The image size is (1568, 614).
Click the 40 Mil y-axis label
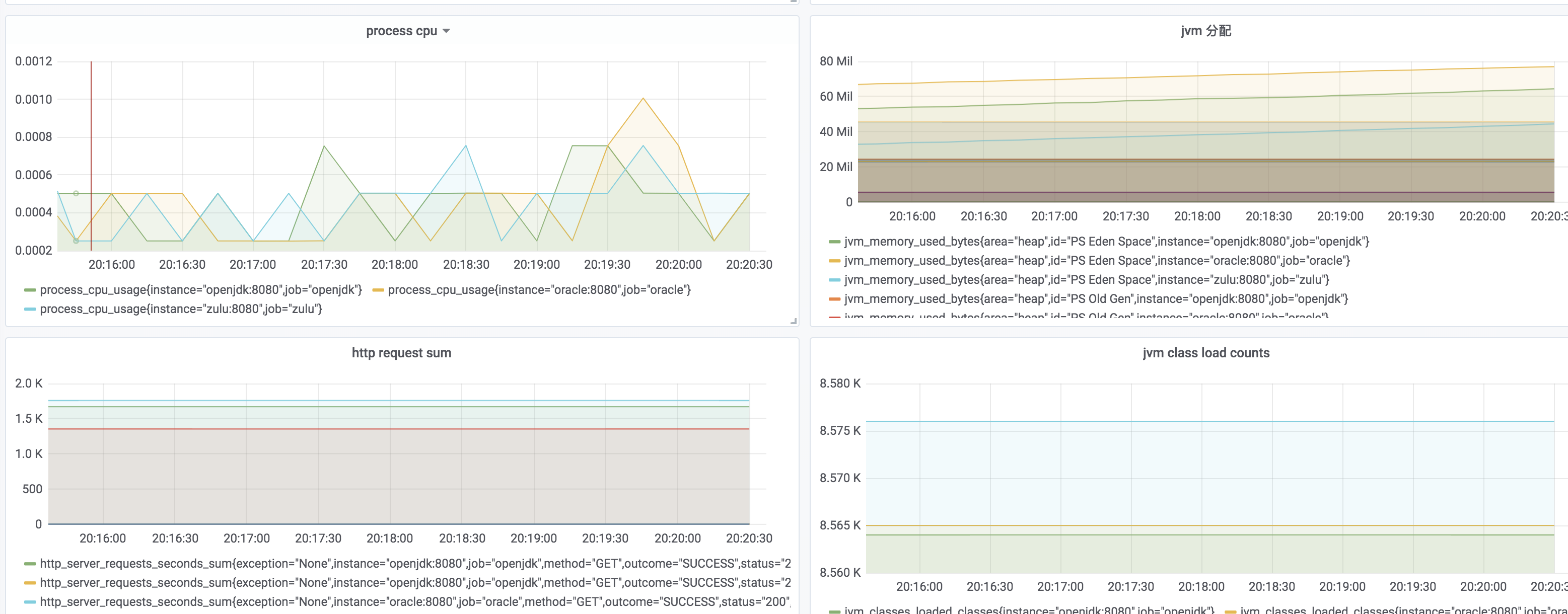click(x=836, y=131)
